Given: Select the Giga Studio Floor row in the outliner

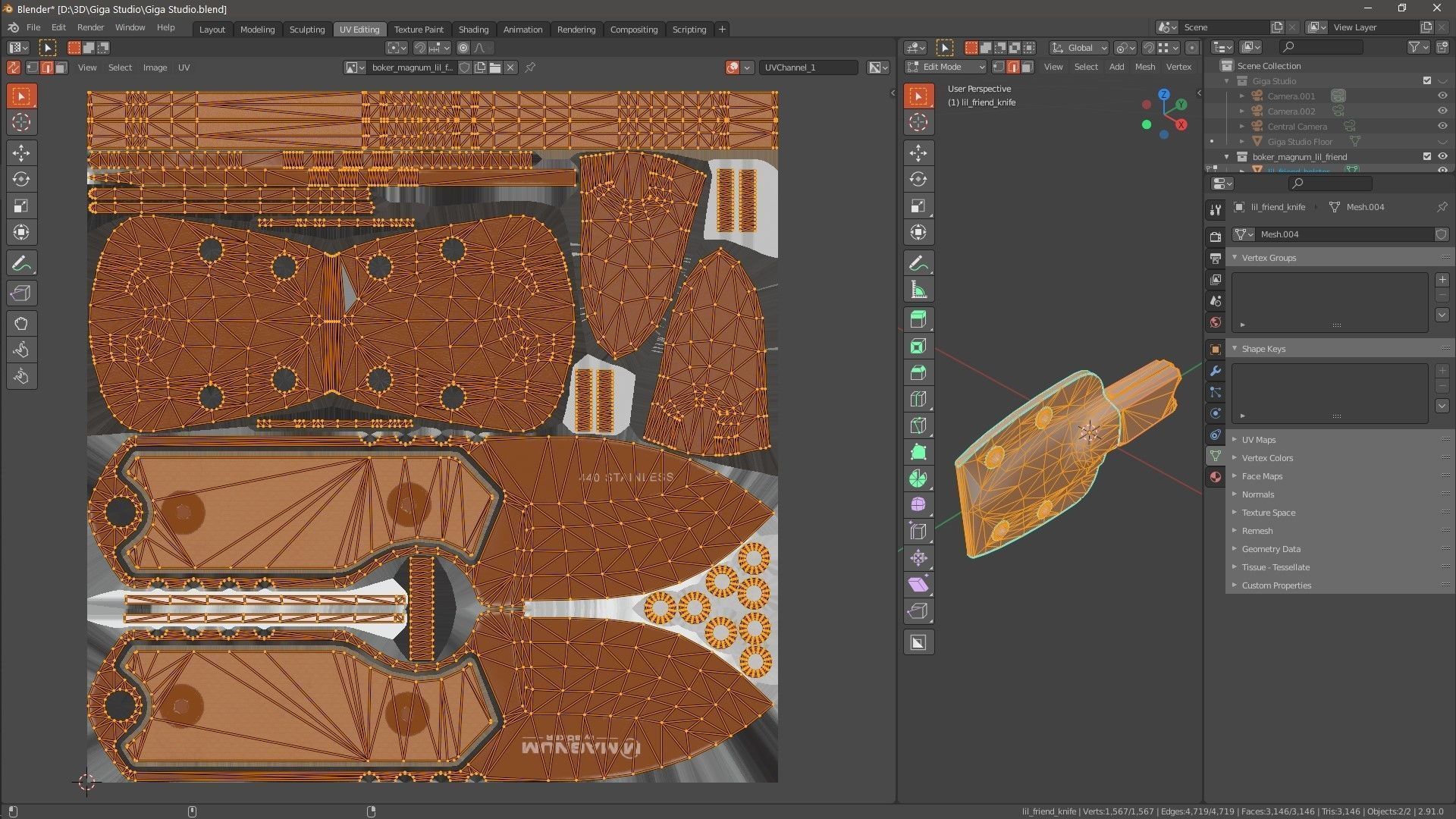Looking at the screenshot, I should 1327,142.
